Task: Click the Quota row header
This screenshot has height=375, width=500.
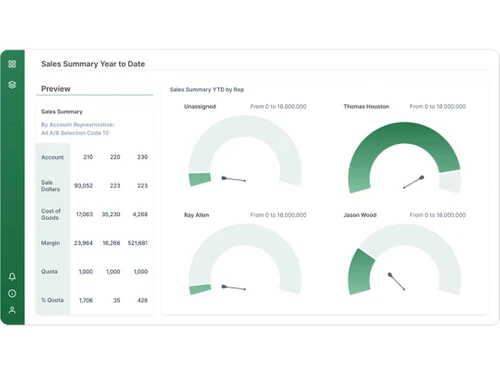Action: [x=49, y=272]
